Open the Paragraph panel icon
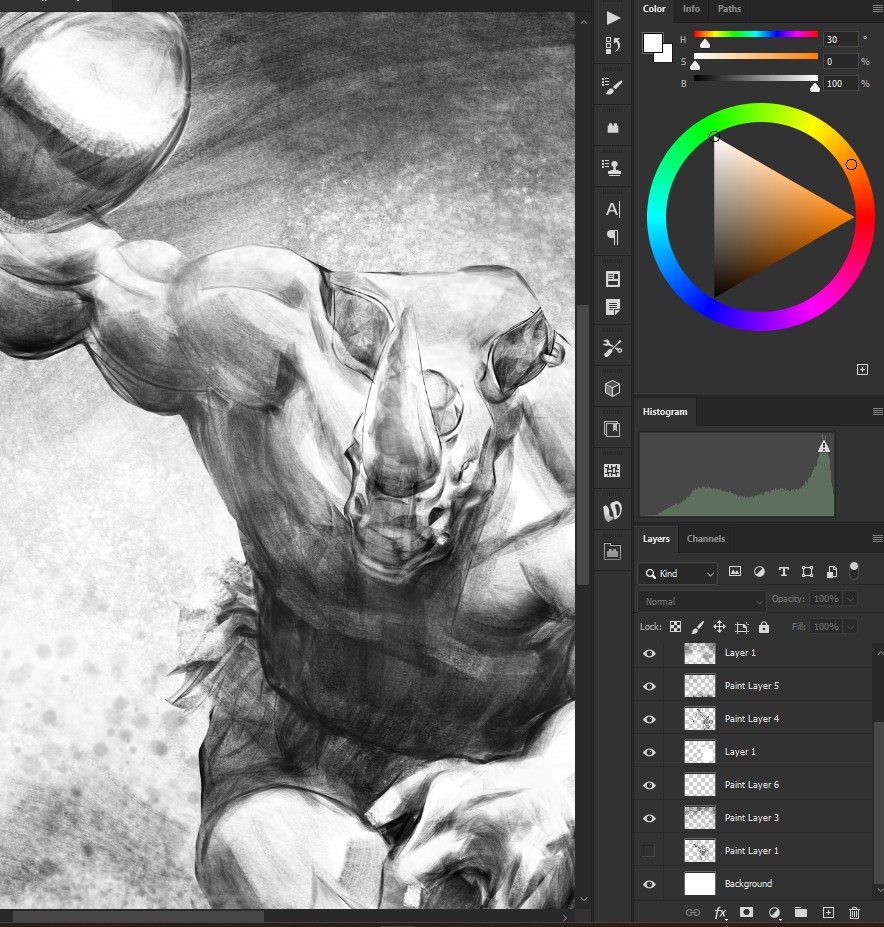Image resolution: width=884 pixels, height=927 pixels. click(x=613, y=237)
